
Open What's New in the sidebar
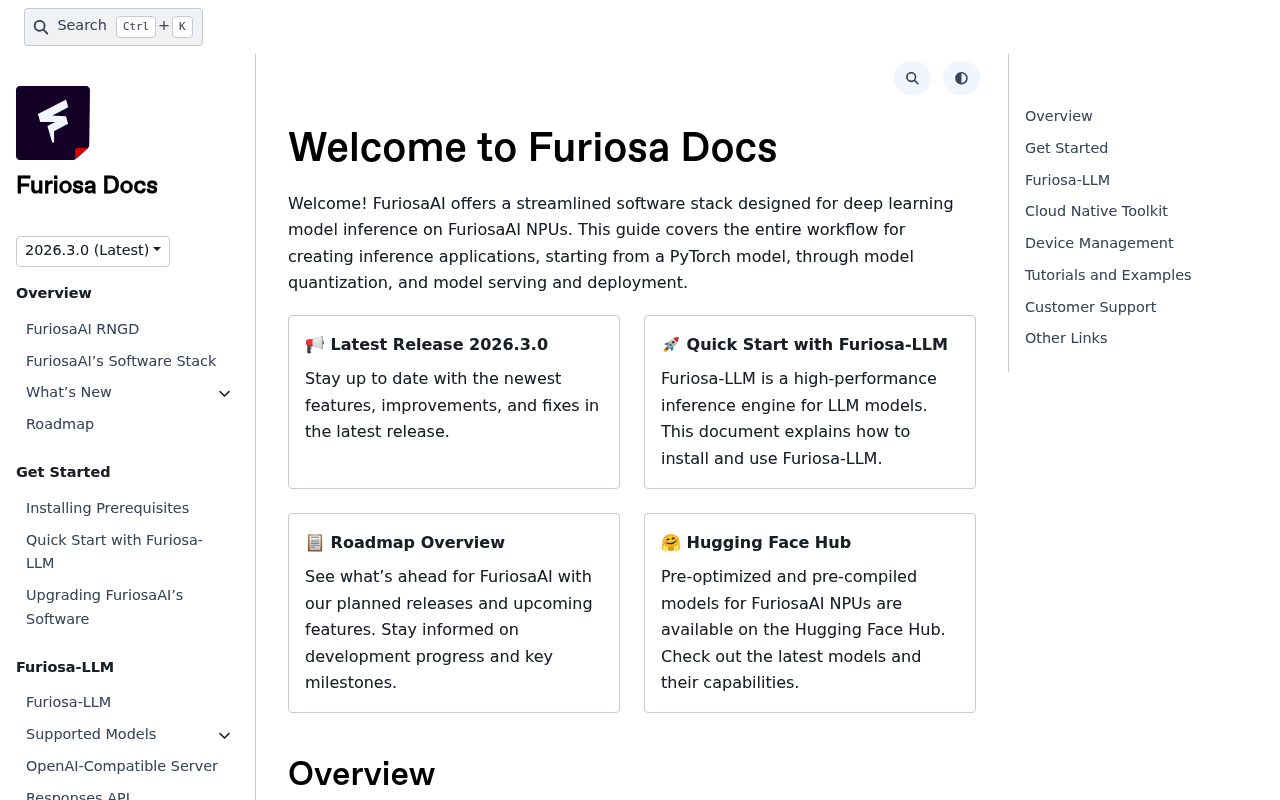click(x=69, y=392)
